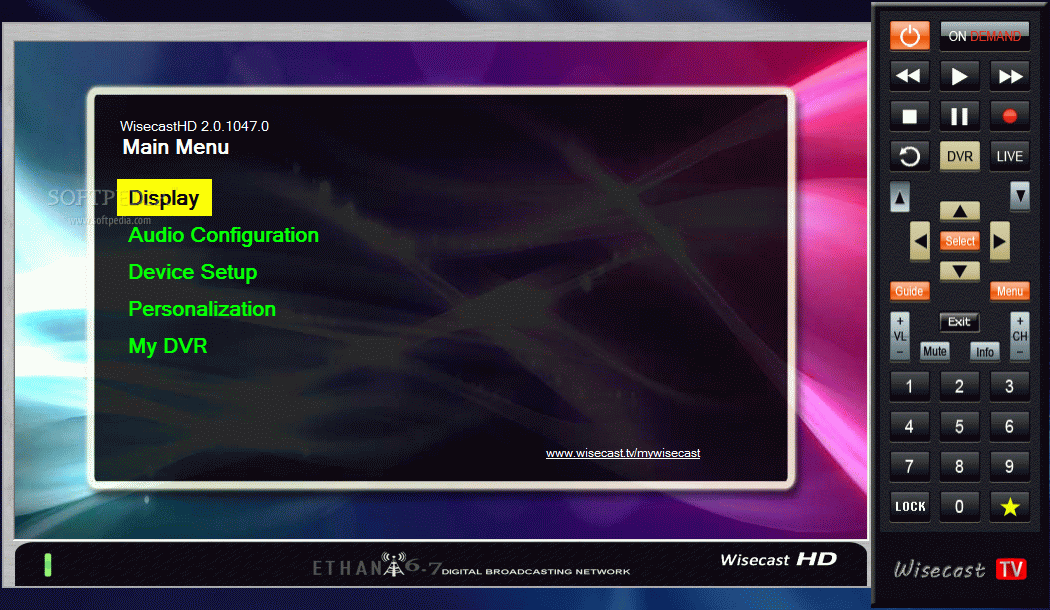This screenshot has width=1050, height=610.
Task: Click the page up arrow button
Action: point(900,198)
